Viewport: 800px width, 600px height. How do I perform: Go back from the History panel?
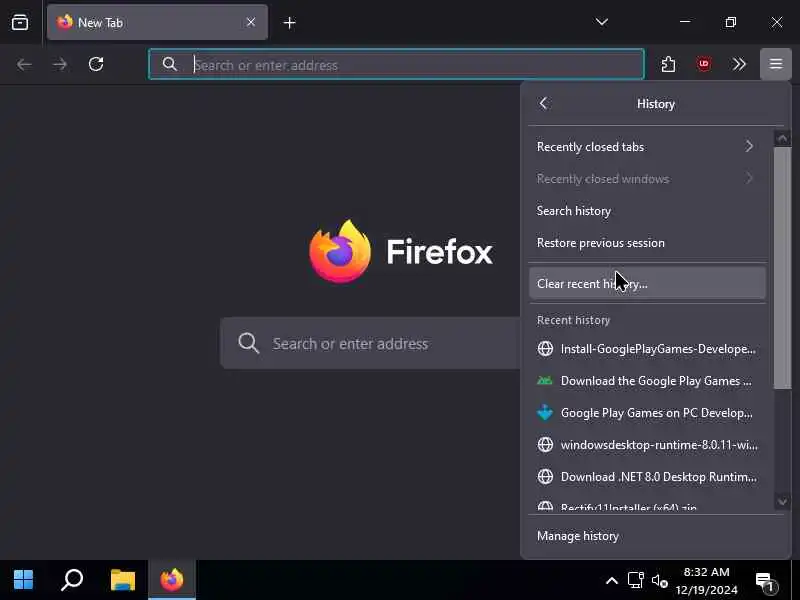[543, 104]
